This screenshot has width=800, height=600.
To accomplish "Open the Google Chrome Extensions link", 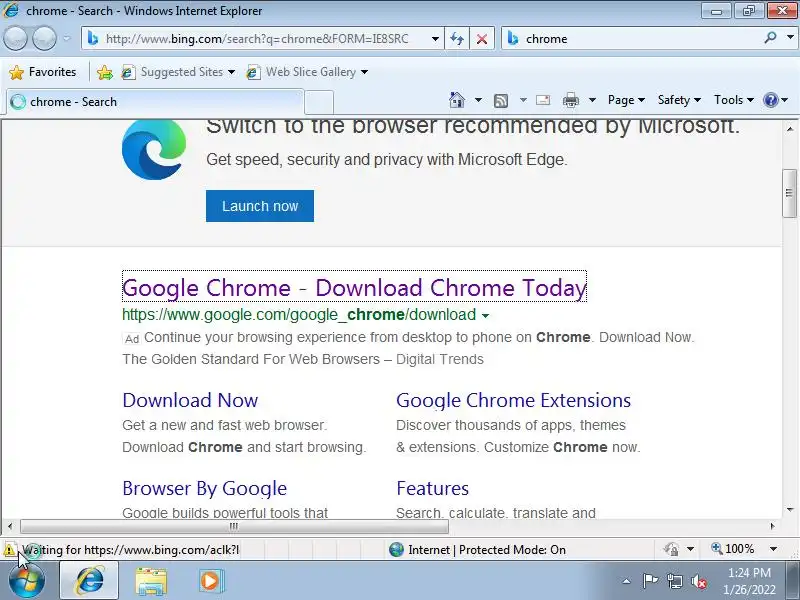I will pyautogui.click(x=513, y=401).
